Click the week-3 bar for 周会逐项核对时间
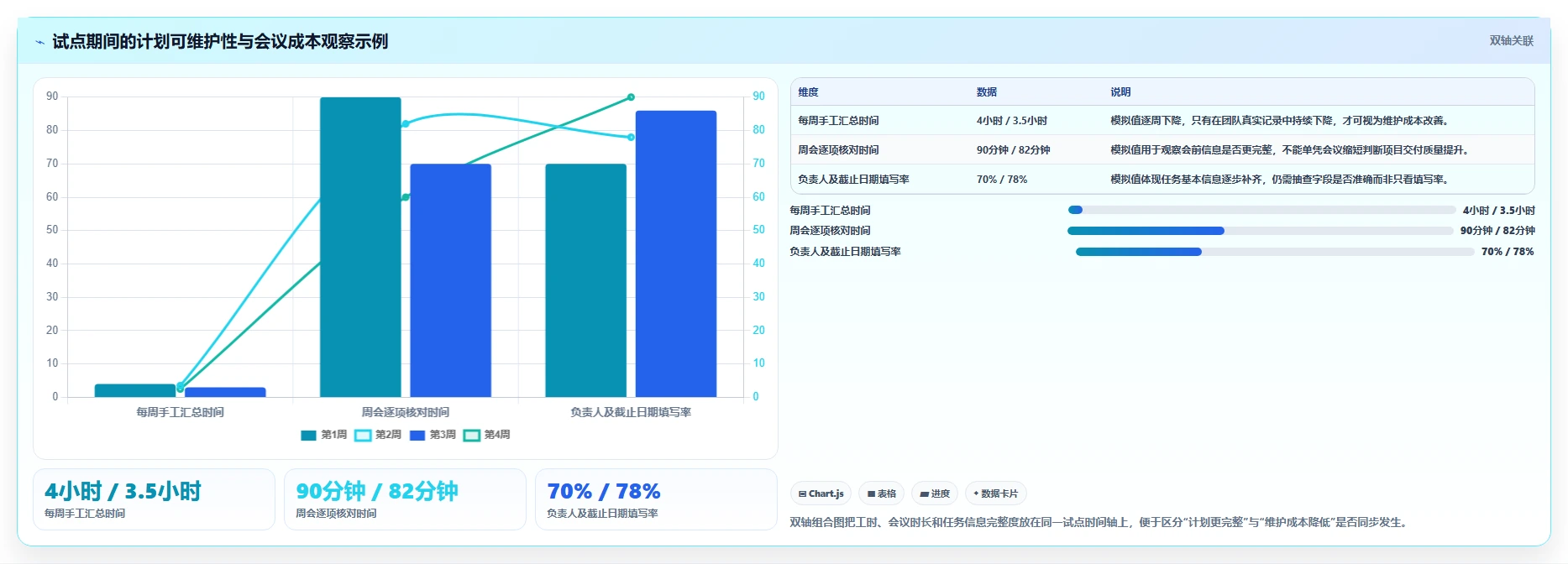The height and width of the screenshot is (564, 1568). 450,280
